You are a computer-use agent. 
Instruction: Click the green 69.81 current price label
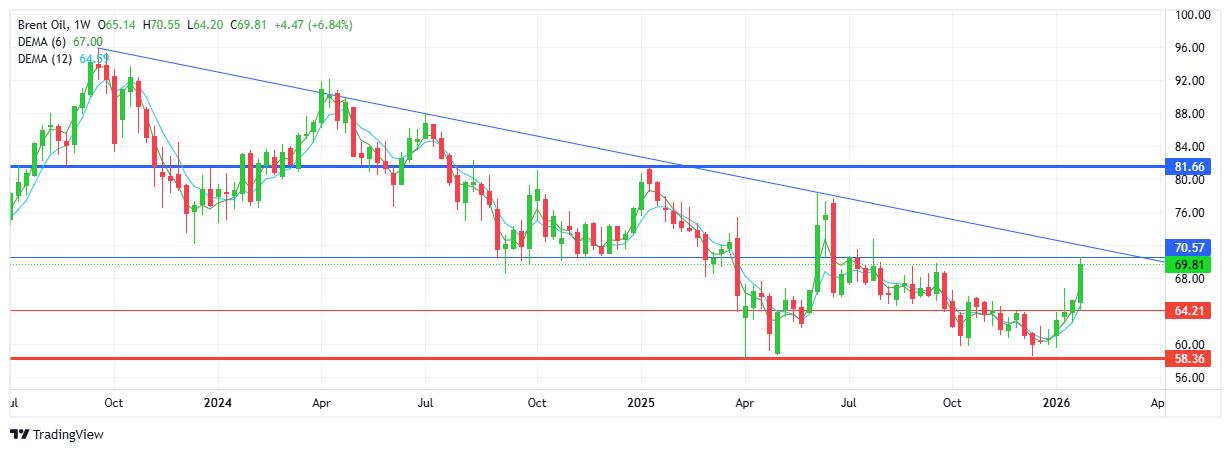coord(1188,263)
